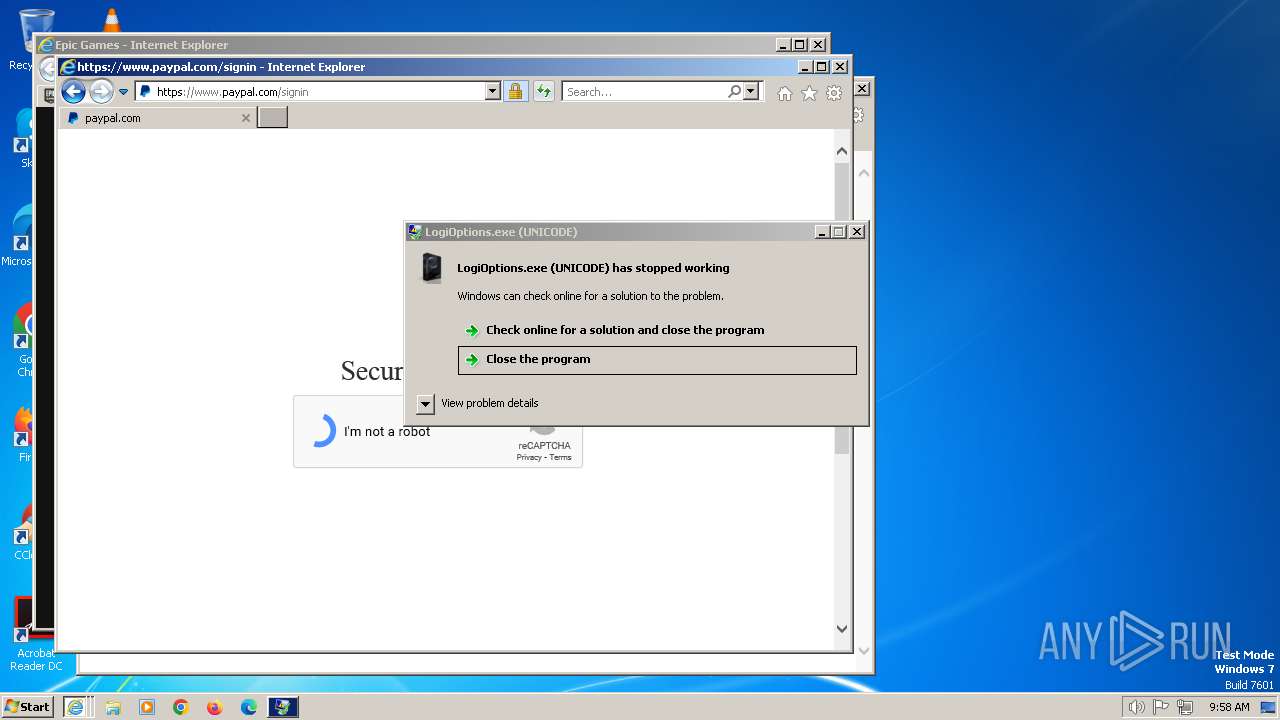Select the paypal.com tab

156,118
